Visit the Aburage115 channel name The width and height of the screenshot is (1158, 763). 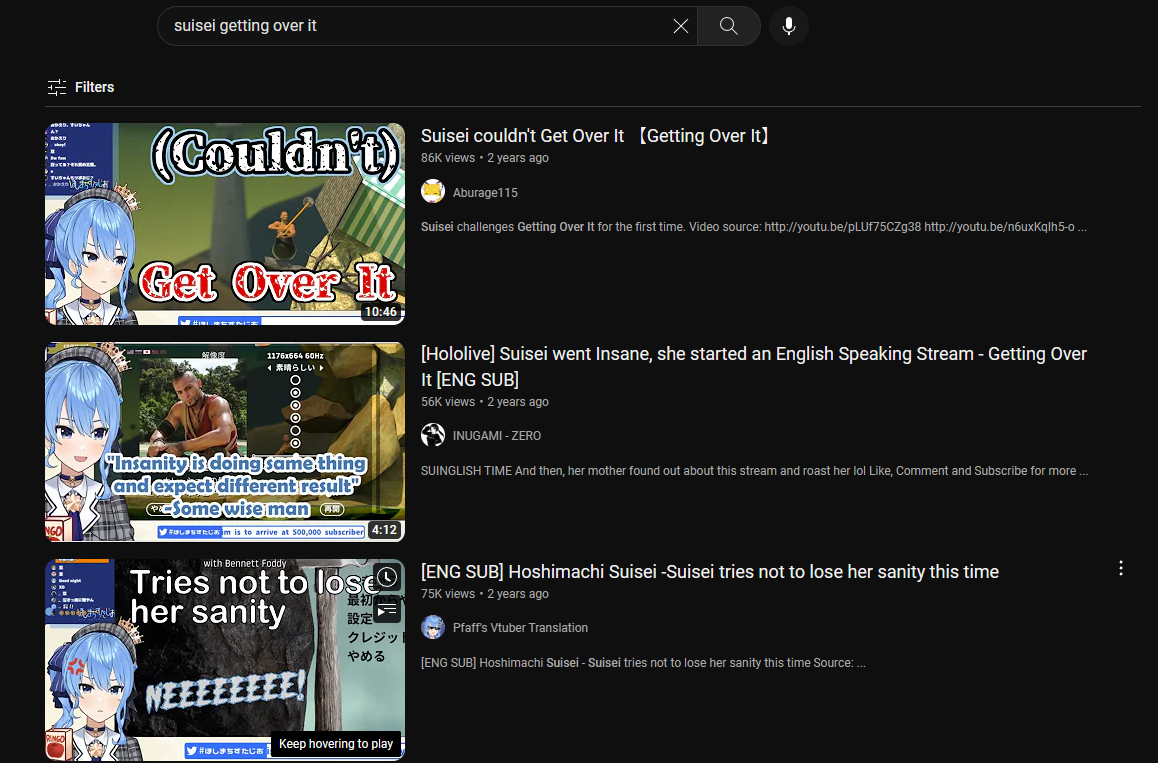[485, 192]
